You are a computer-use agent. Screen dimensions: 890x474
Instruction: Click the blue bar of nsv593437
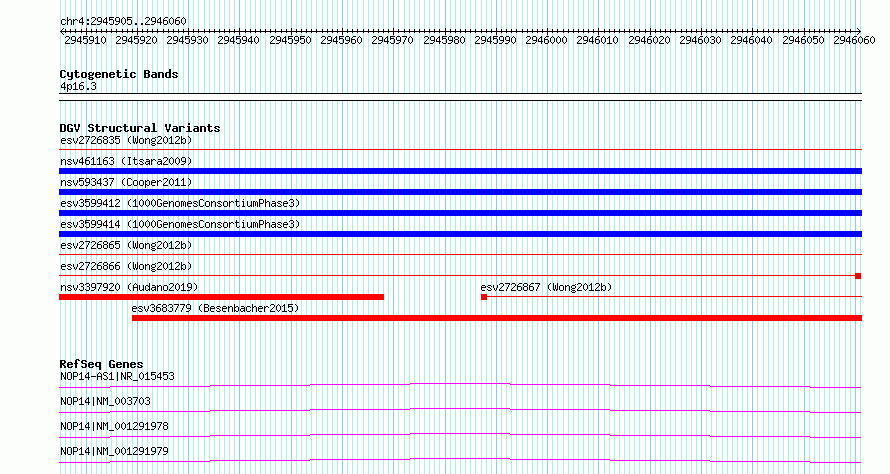(460, 192)
